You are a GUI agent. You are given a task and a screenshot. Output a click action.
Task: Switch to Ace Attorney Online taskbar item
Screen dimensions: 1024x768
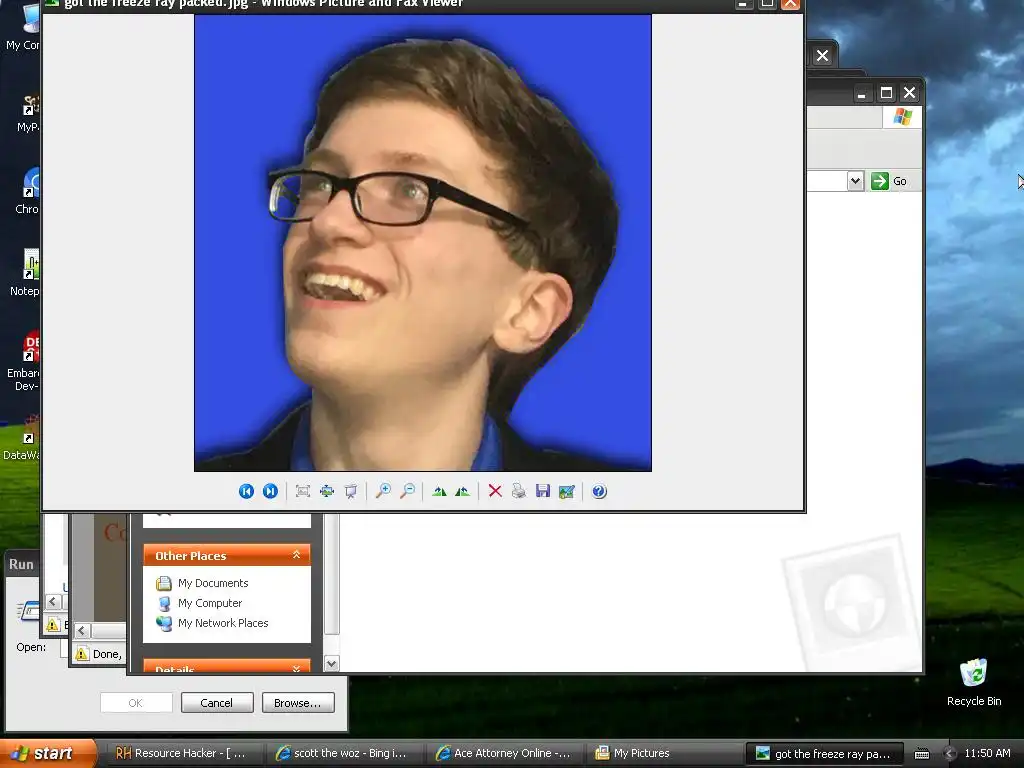pos(502,753)
